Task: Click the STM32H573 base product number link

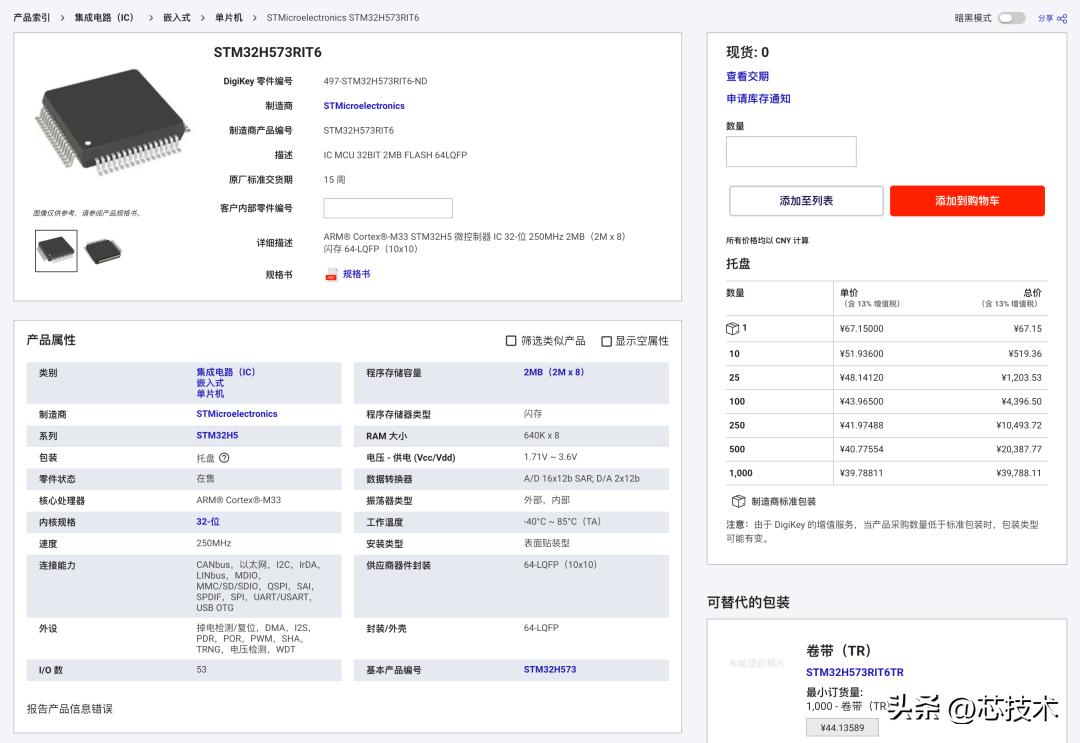Action: pyautogui.click(x=550, y=669)
